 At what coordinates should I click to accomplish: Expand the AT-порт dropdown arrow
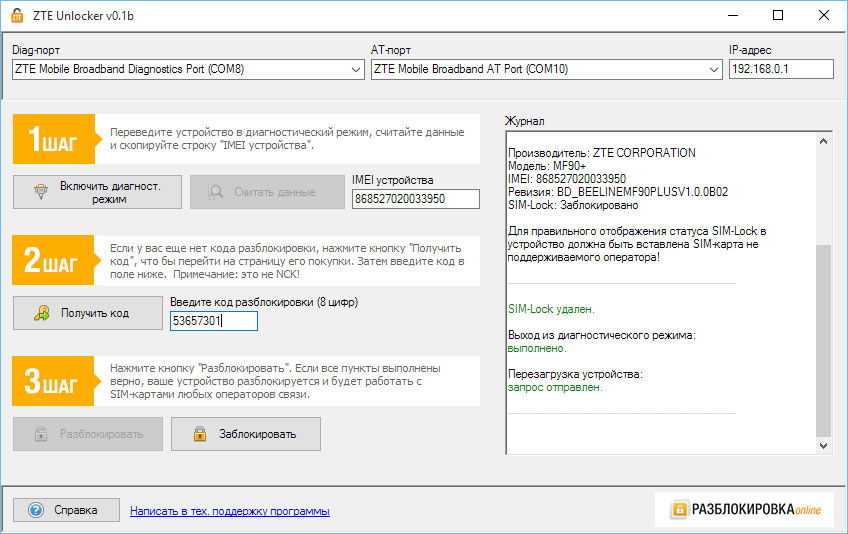tap(714, 69)
